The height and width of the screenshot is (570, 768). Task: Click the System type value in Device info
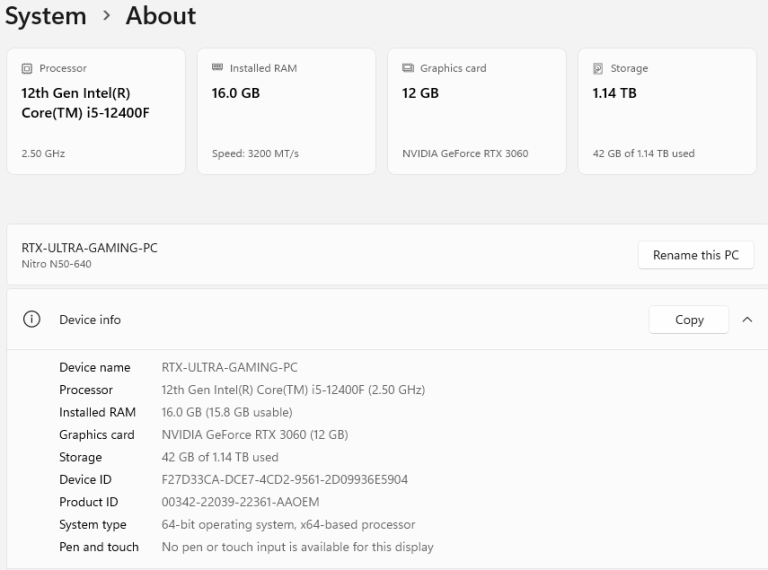(288, 525)
